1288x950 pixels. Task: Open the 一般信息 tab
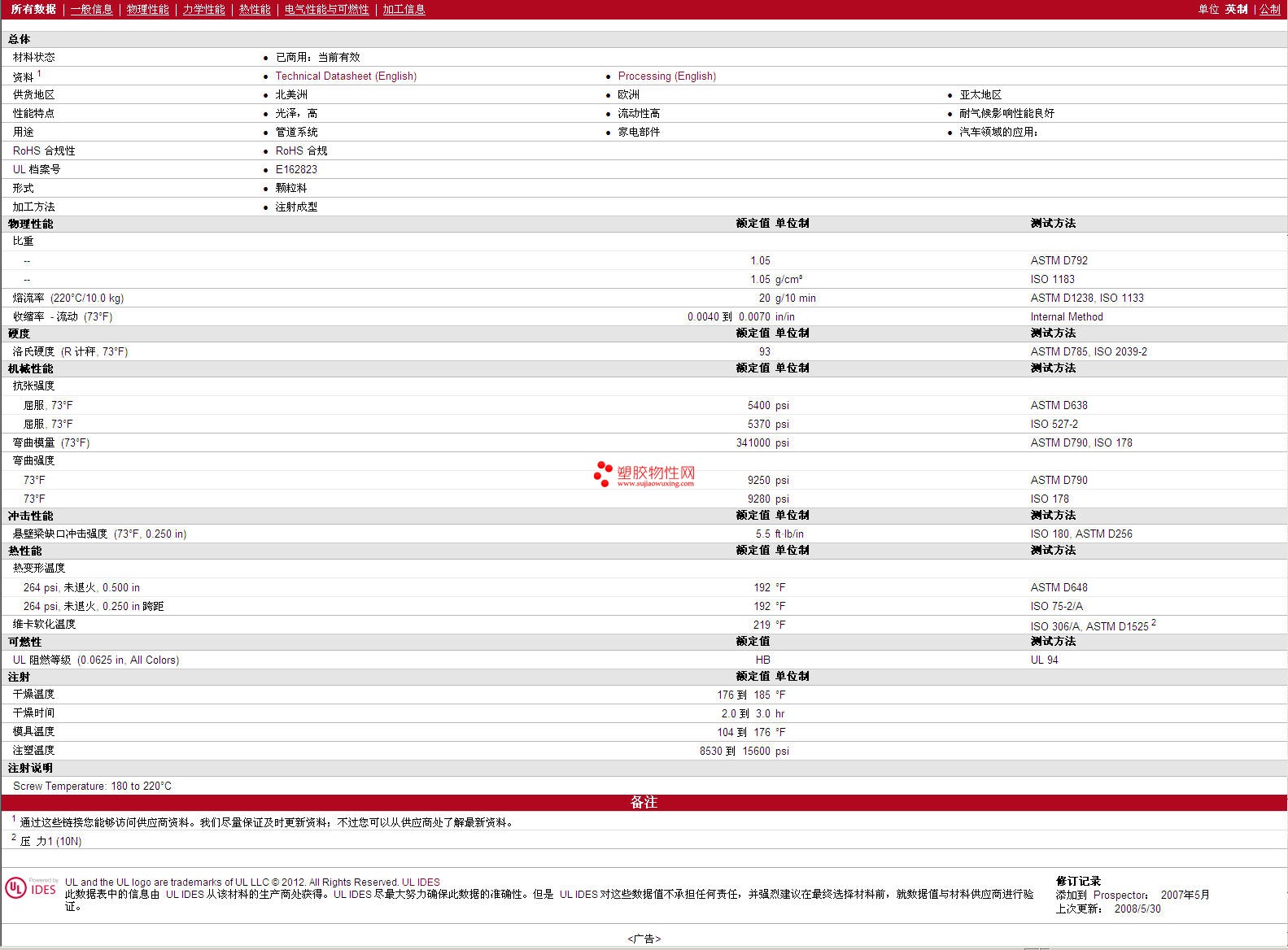91,10
